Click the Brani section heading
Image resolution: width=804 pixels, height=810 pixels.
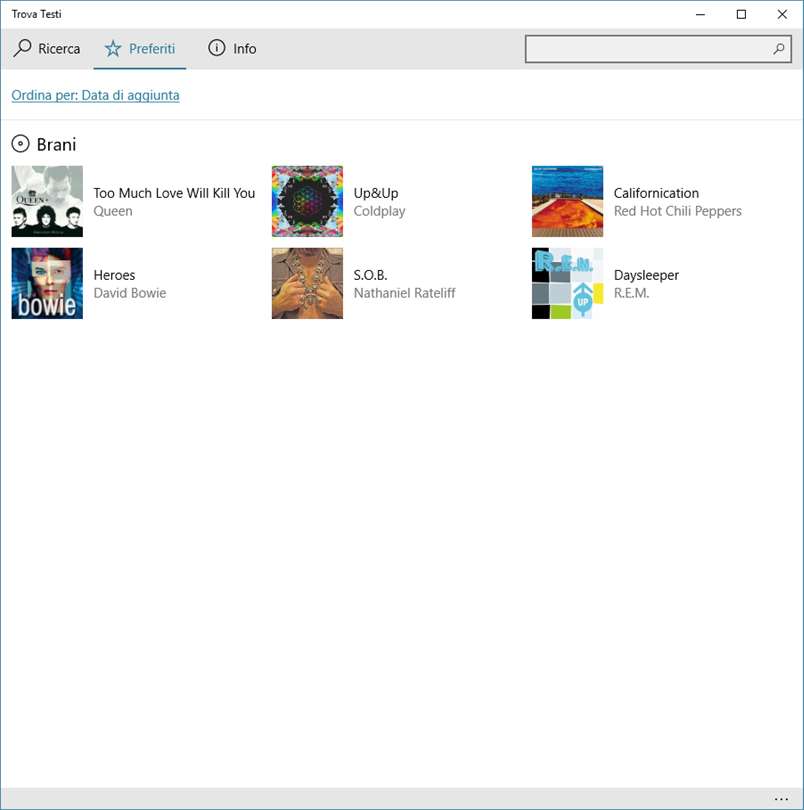(x=56, y=144)
